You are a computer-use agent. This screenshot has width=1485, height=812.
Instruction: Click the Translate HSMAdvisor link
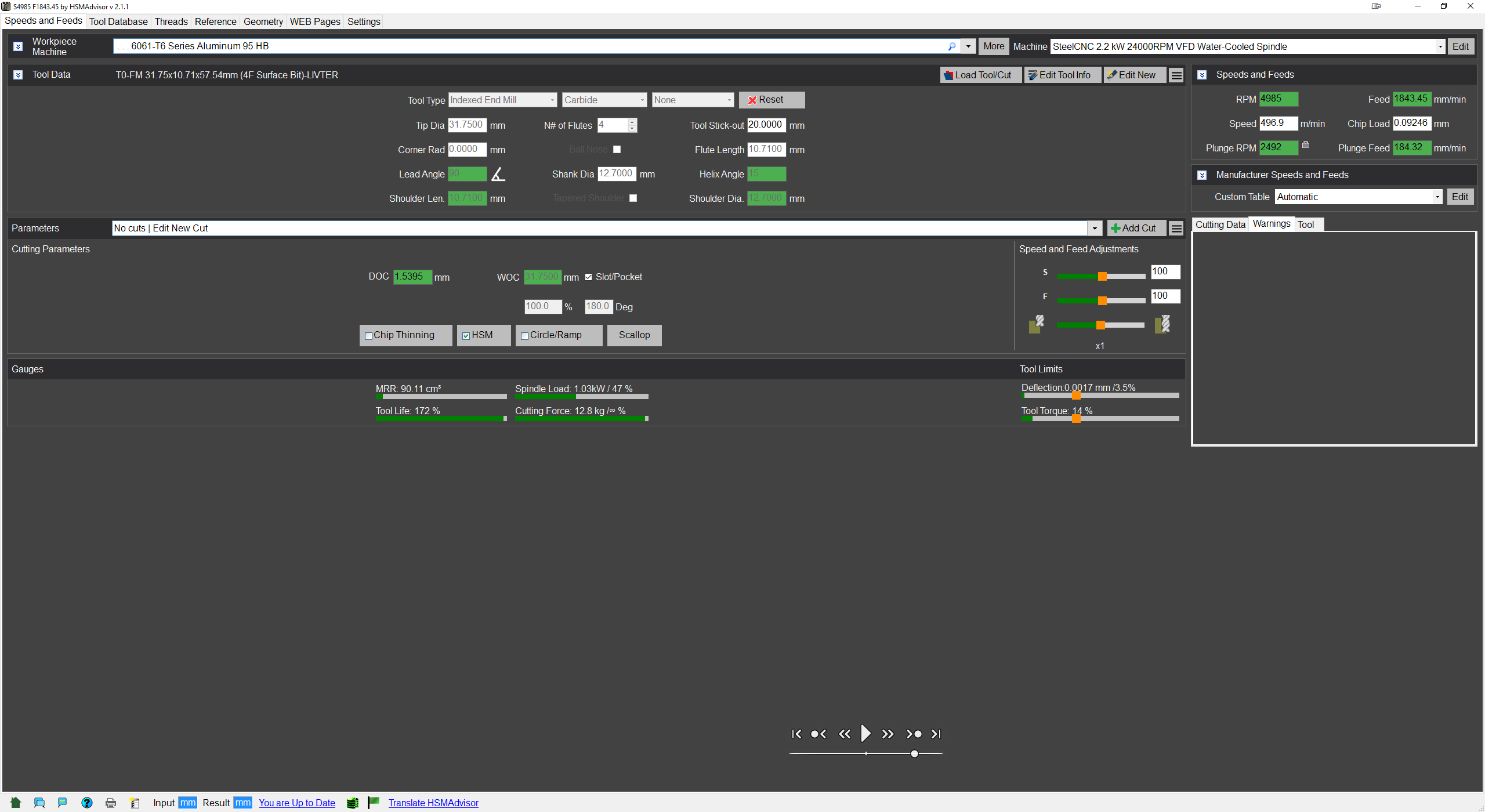pos(433,803)
